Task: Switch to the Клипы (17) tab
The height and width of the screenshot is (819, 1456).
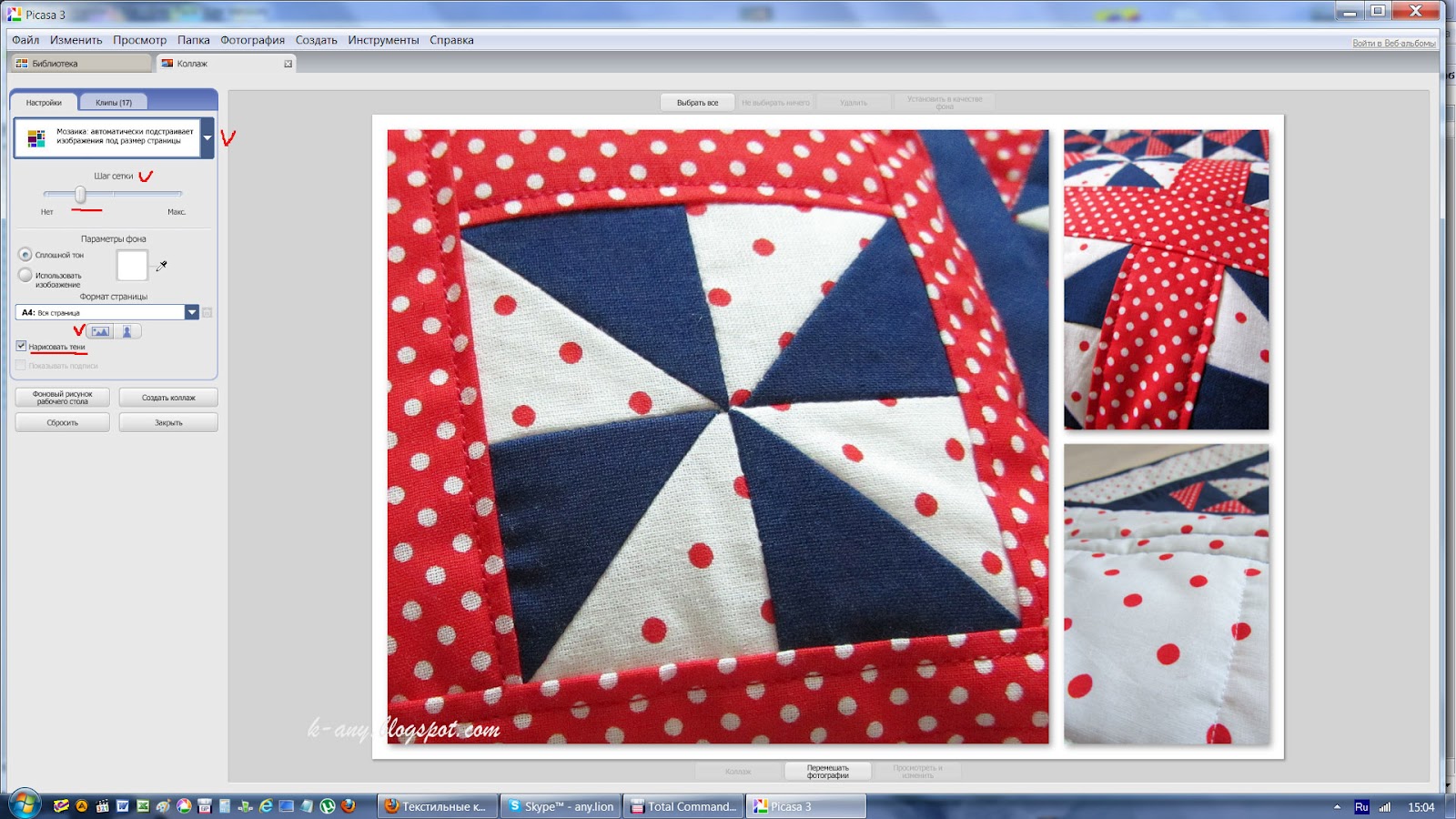Action: click(x=114, y=102)
